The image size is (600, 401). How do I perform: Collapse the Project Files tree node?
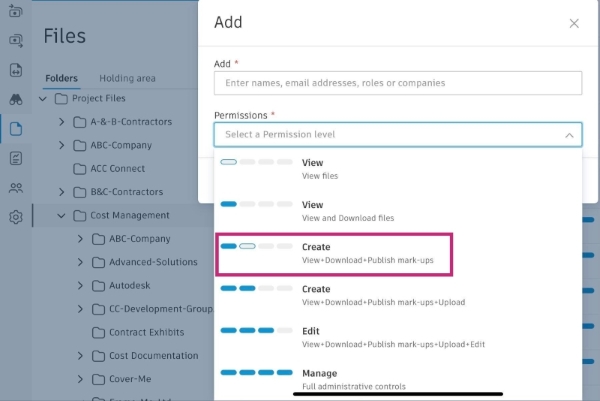click(43, 99)
